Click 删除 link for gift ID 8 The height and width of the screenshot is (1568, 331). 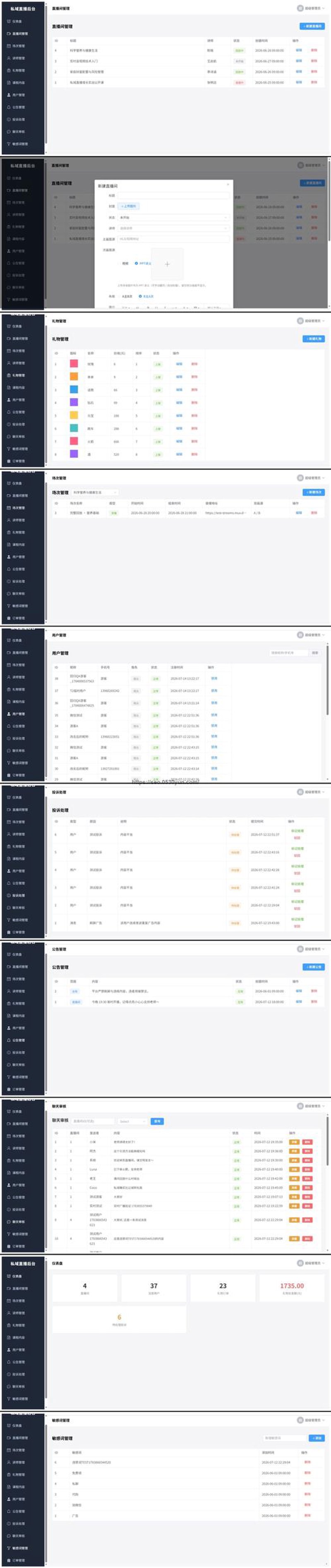pyautogui.click(x=194, y=454)
